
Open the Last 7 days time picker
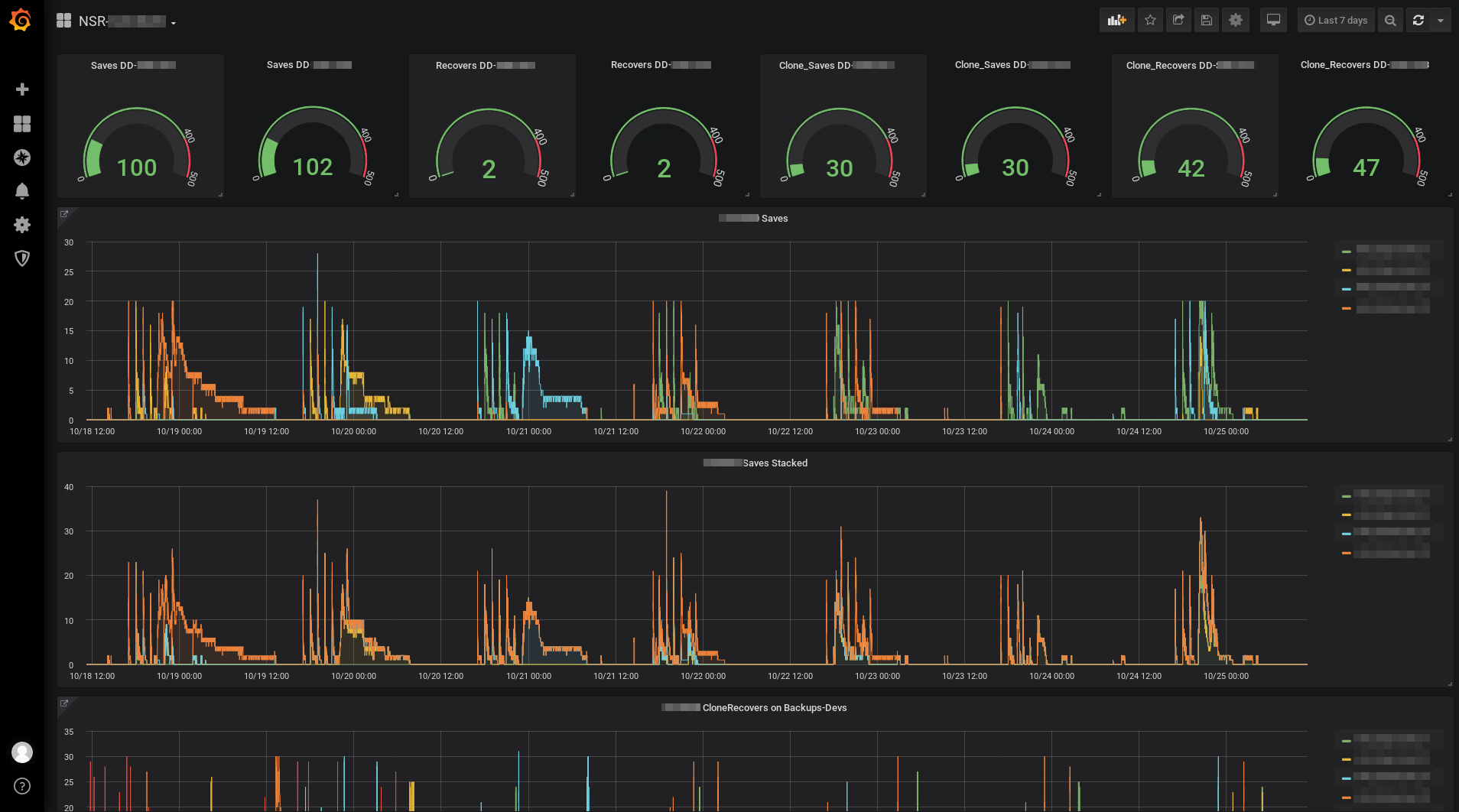point(1336,21)
